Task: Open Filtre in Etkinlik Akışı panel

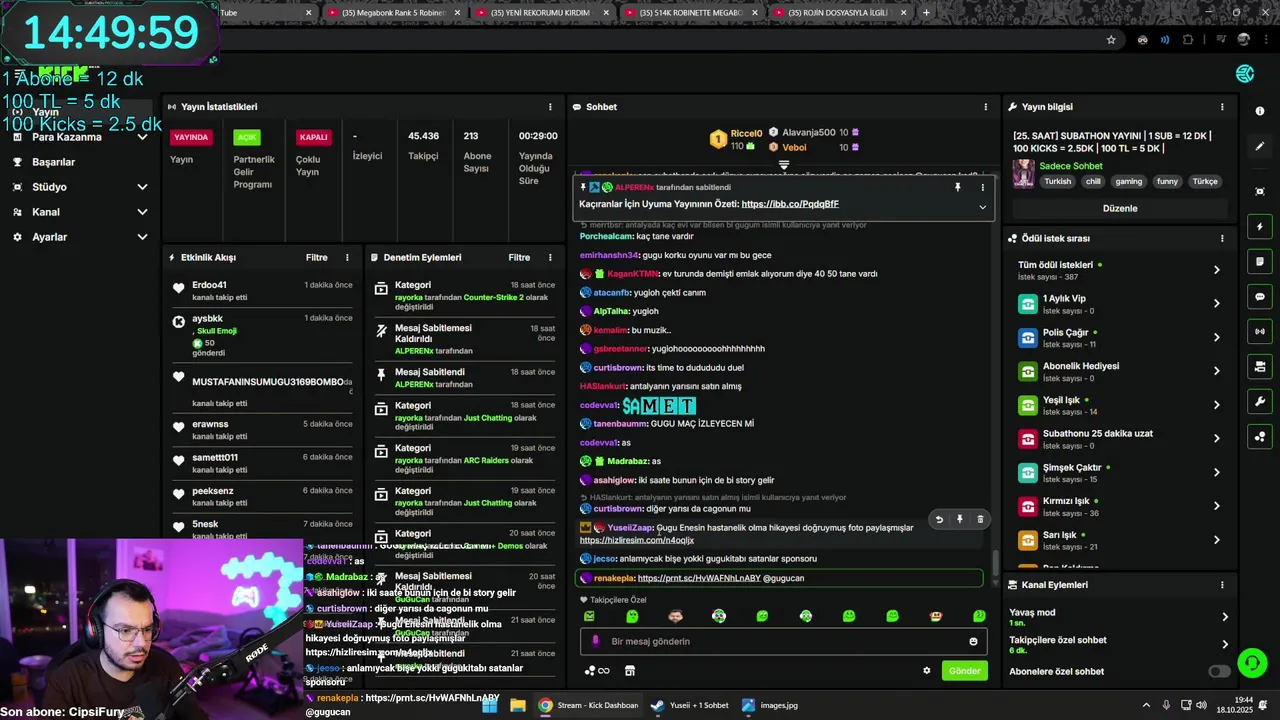Action: 316,258
